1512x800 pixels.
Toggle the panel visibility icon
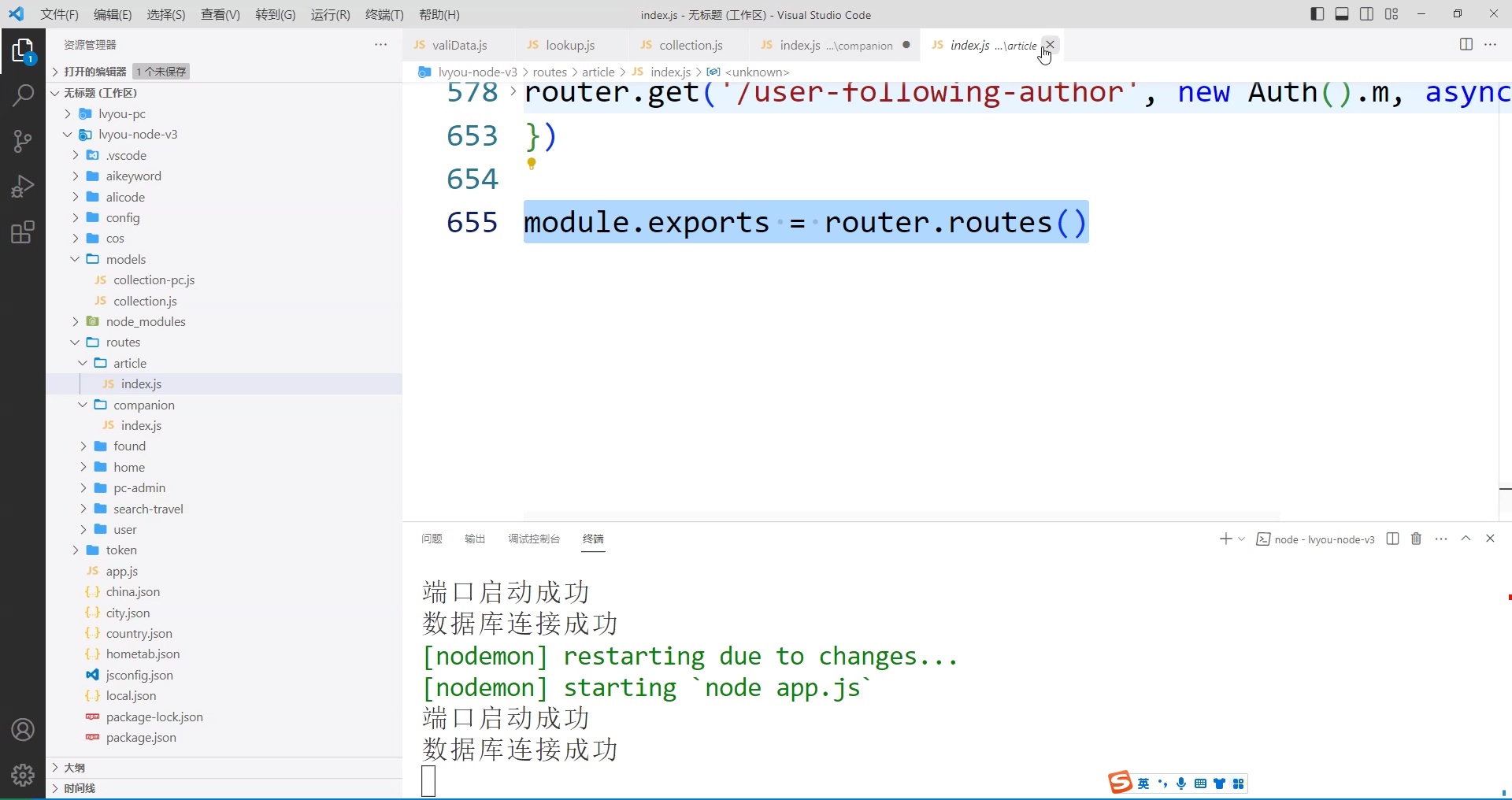pos(1342,13)
